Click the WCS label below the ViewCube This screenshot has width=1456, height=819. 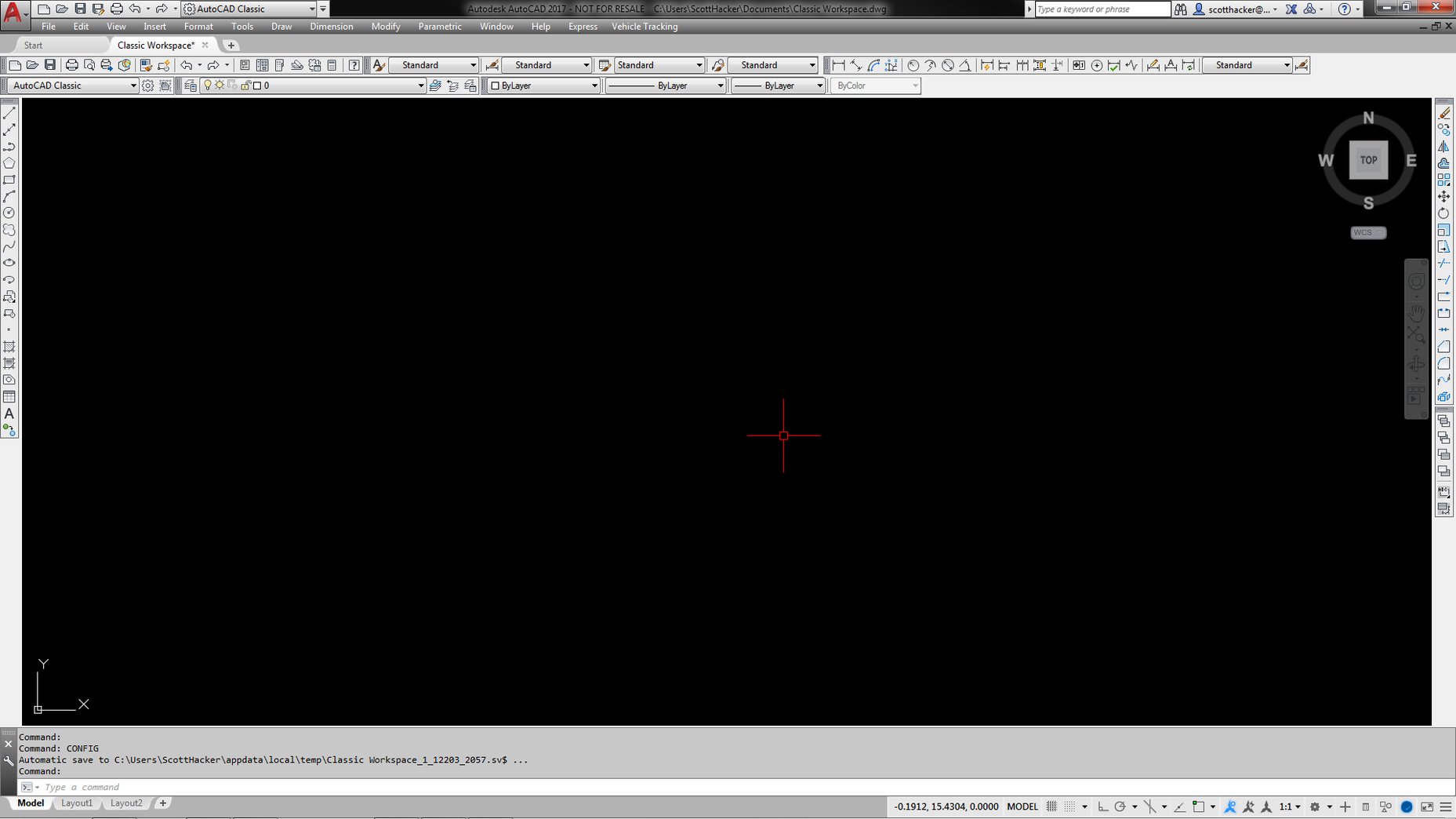pos(1364,232)
